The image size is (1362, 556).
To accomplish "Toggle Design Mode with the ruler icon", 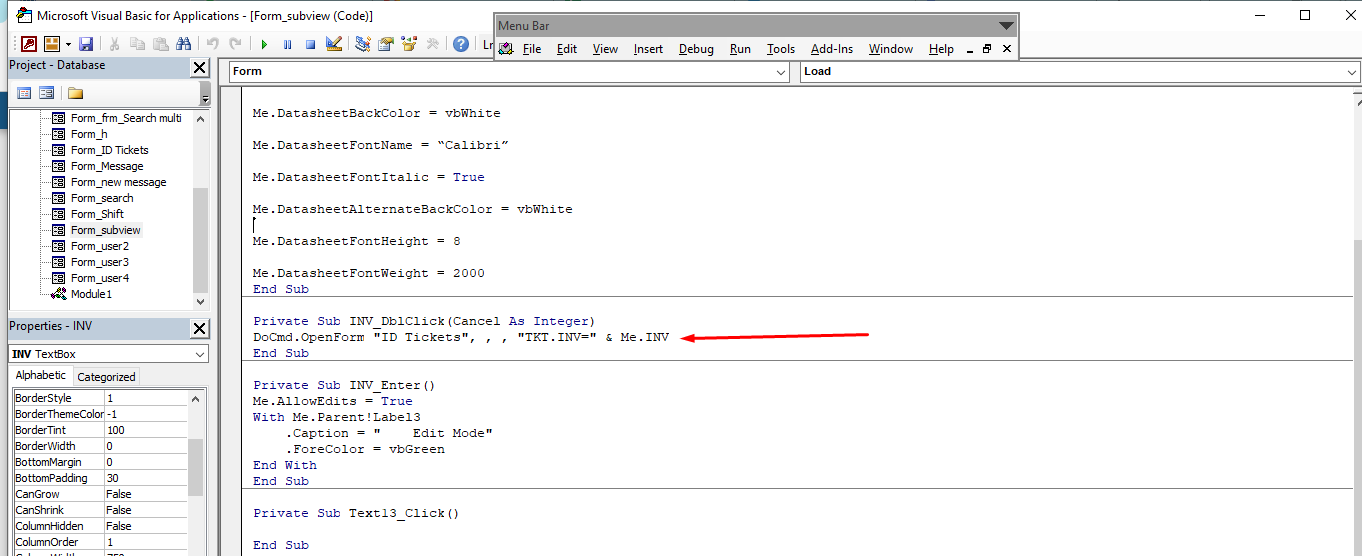I will click(x=334, y=44).
